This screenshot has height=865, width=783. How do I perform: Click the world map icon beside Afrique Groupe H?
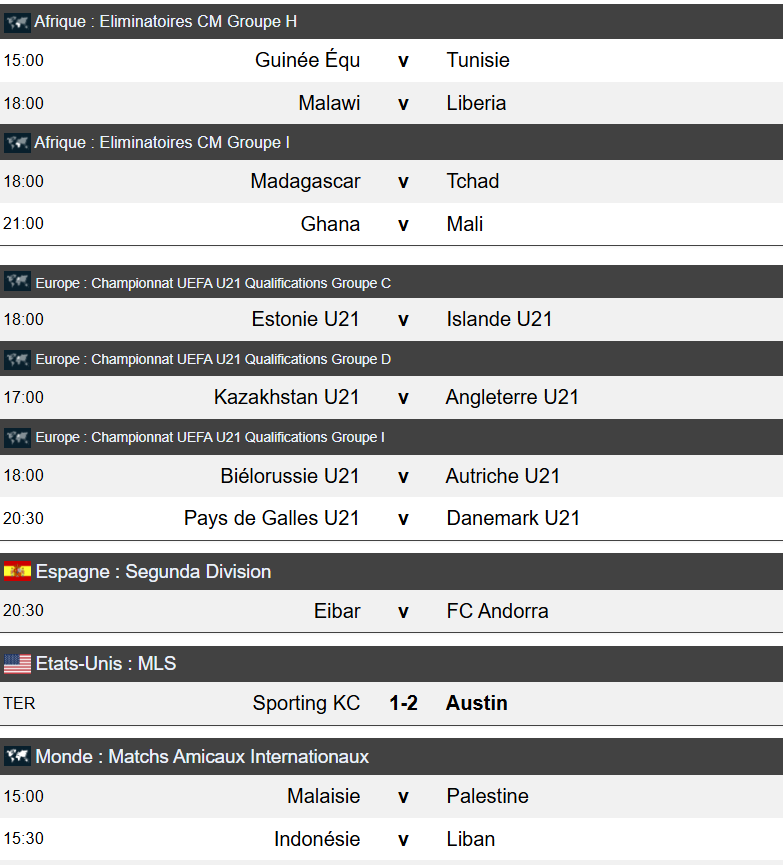(x=17, y=22)
